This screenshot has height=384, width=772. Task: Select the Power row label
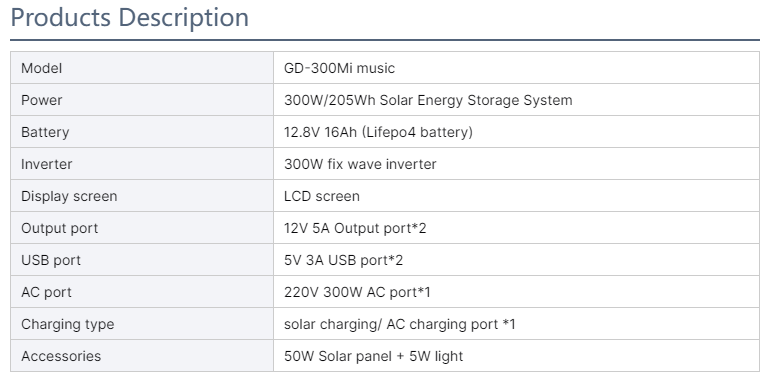42,100
